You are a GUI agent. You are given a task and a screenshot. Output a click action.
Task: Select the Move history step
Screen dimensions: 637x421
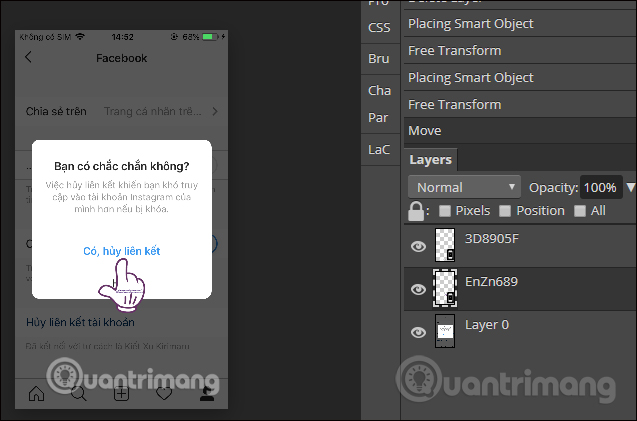pyautogui.click(x=520, y=130)
